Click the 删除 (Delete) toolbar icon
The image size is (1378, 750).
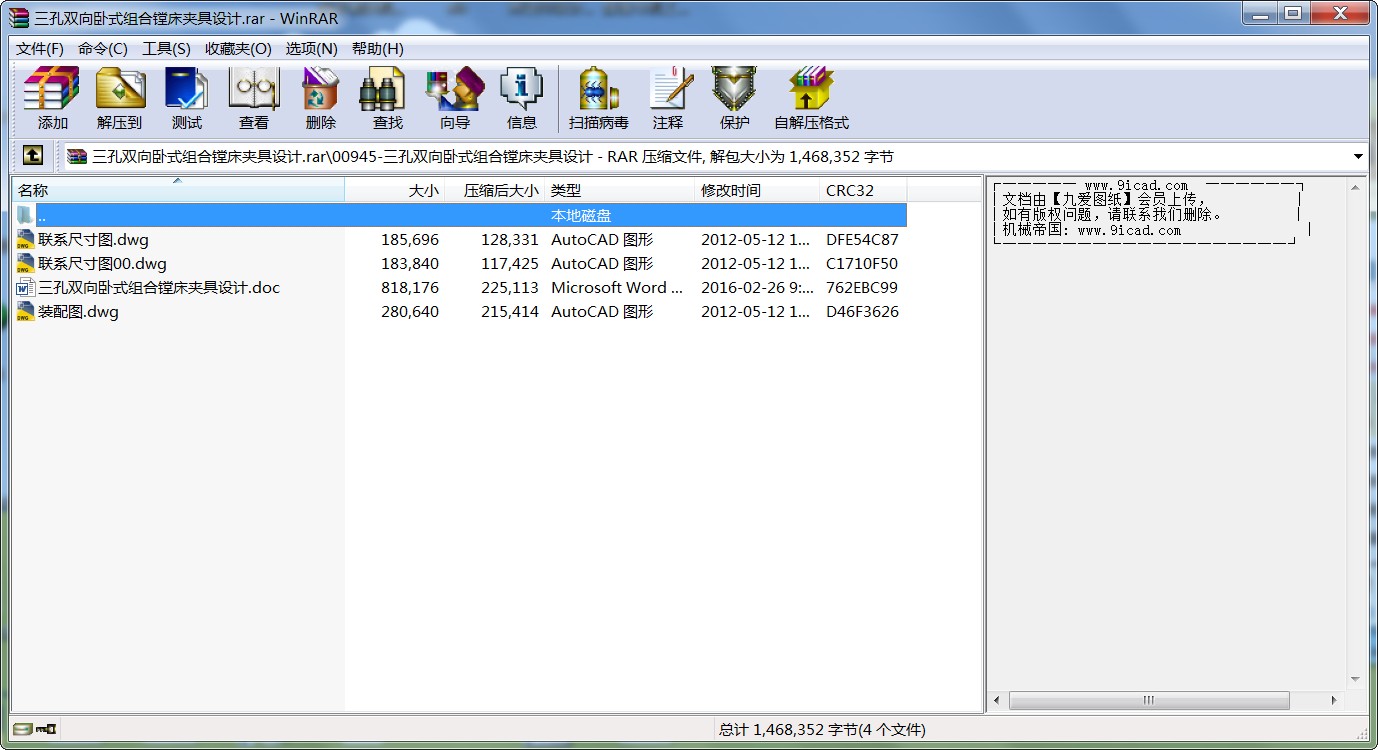[x=321, y=89]
